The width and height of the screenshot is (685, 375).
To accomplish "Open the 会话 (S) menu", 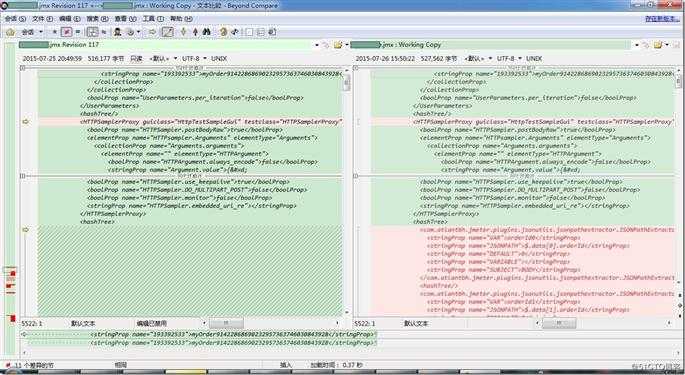I will [x=15, y=19].
